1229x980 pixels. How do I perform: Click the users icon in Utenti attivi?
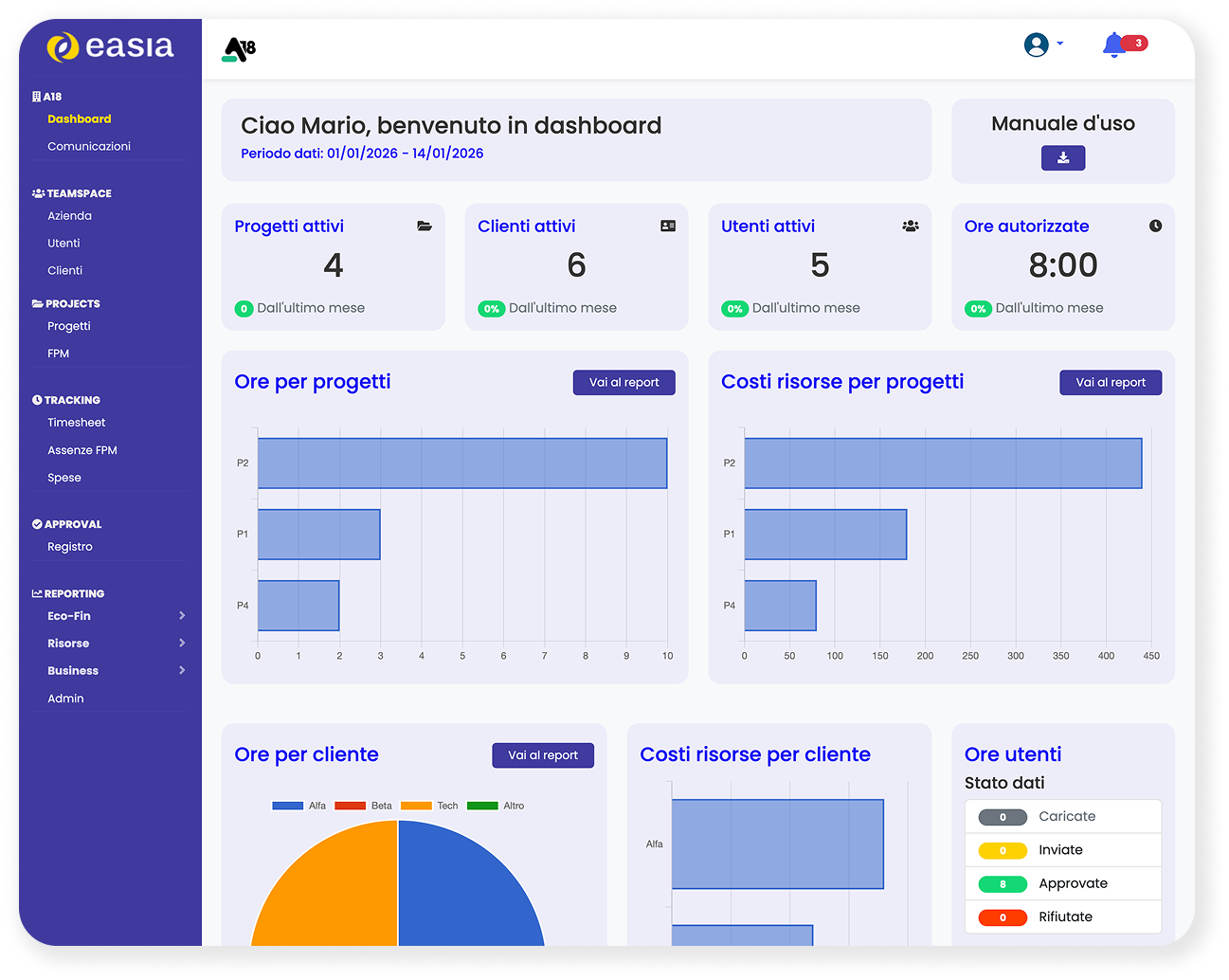pos(911,227)
